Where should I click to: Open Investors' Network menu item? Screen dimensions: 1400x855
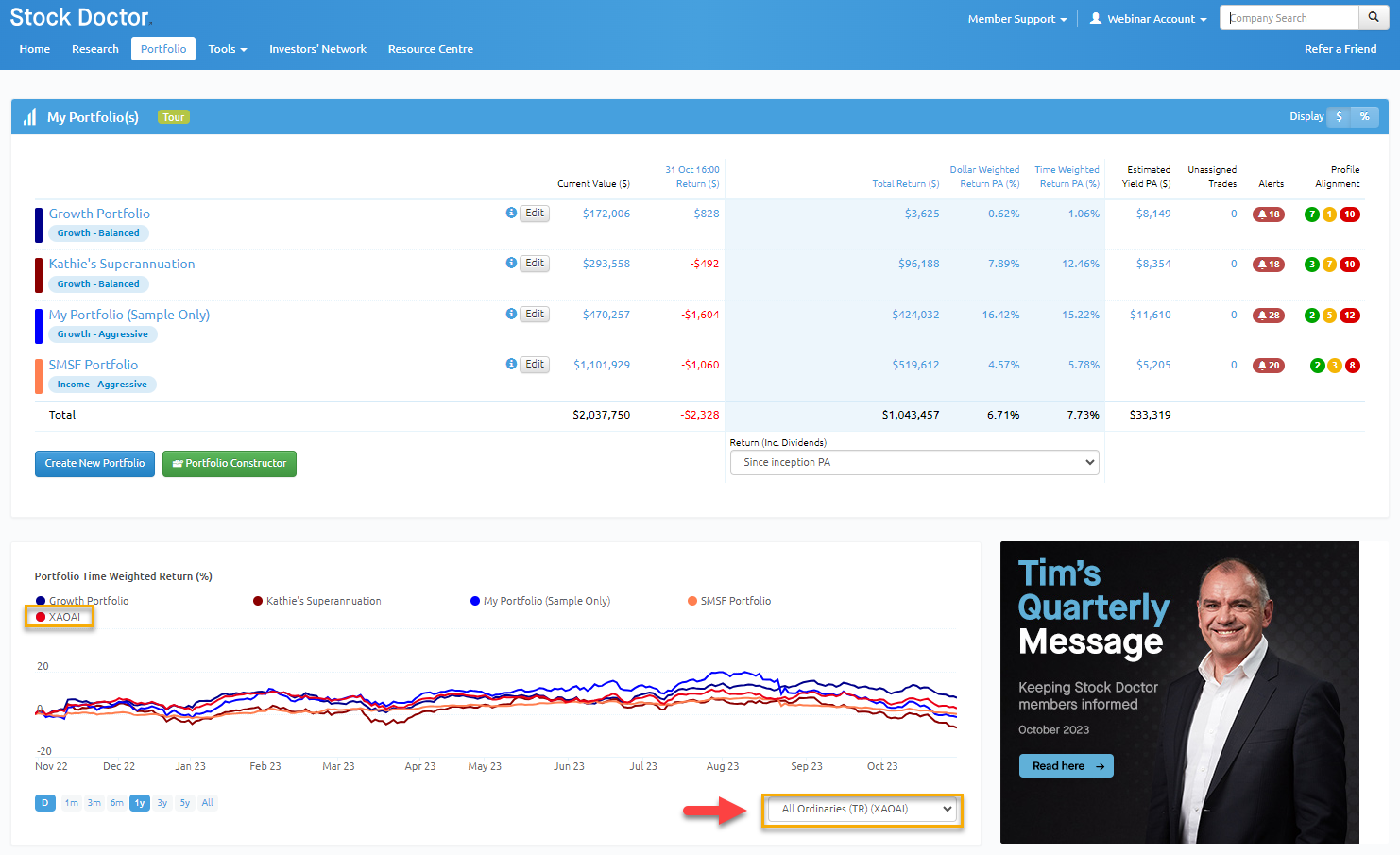pyautogui.click(x=317, y=49)
